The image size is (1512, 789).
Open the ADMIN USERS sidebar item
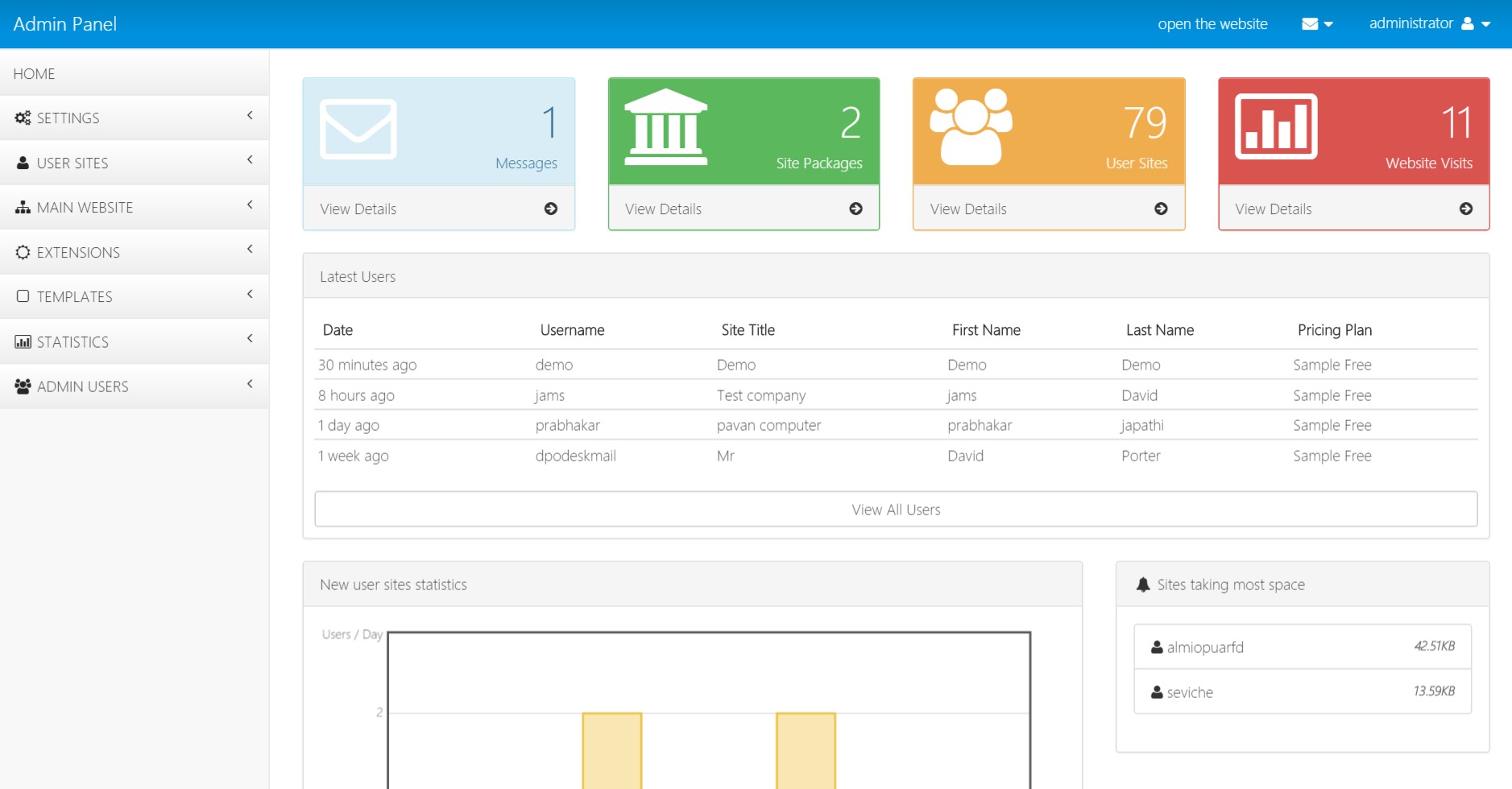point(135,386)
